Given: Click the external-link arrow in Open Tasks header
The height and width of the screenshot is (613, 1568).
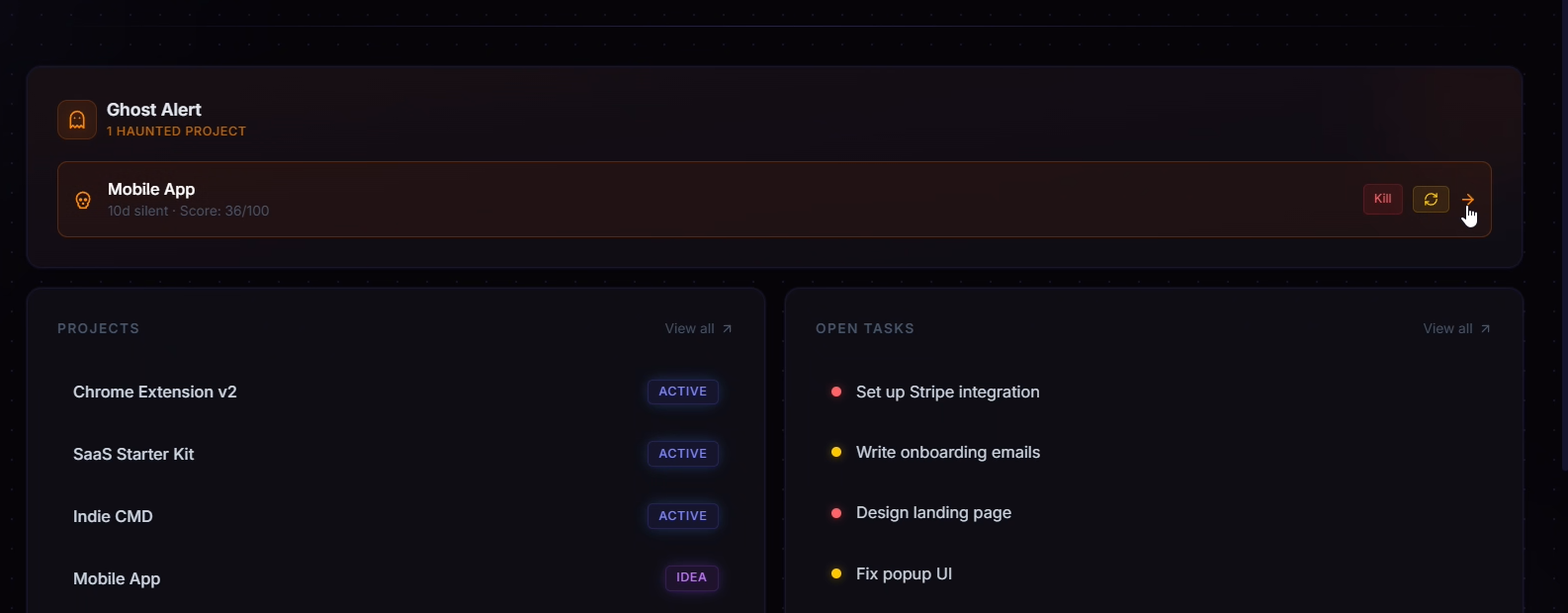Looking at the screenshot, I should (1484, 327).
